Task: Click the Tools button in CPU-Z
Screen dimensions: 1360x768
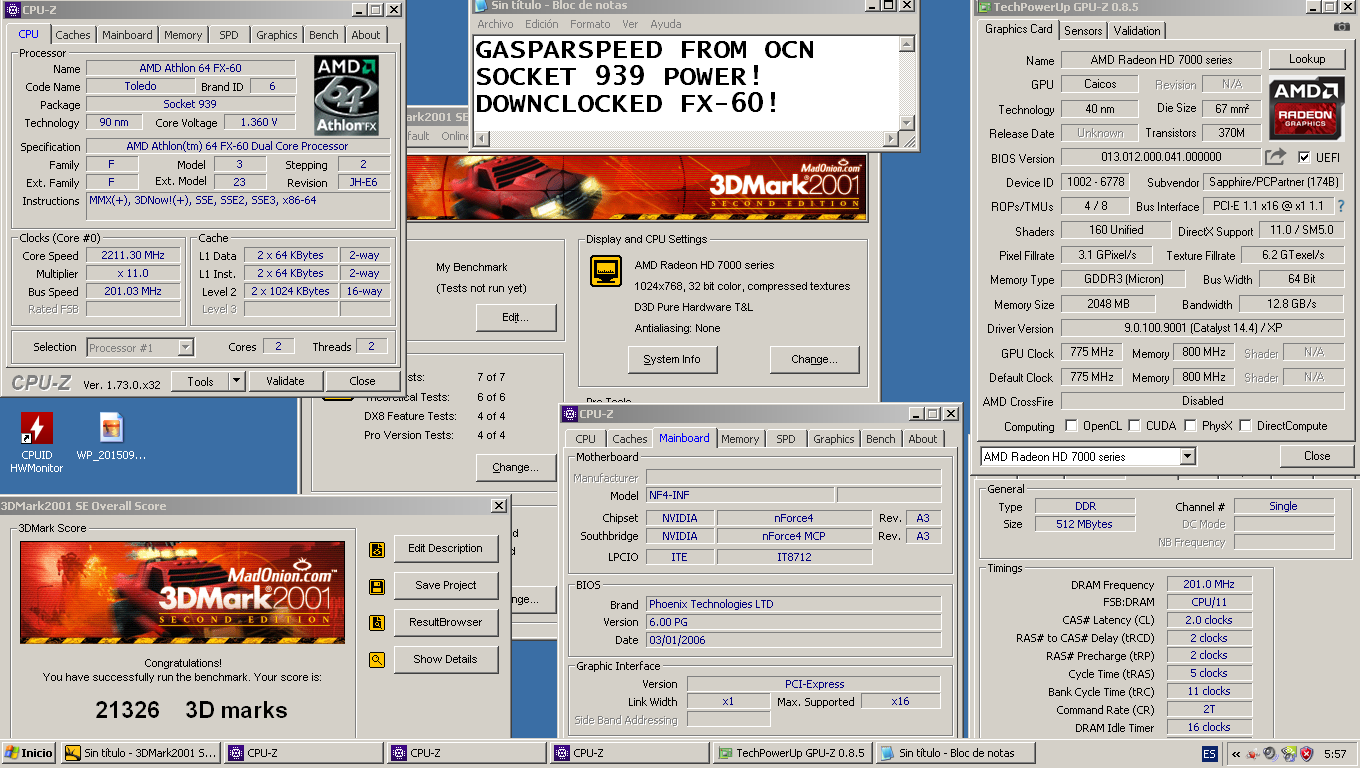Action: 200,381
